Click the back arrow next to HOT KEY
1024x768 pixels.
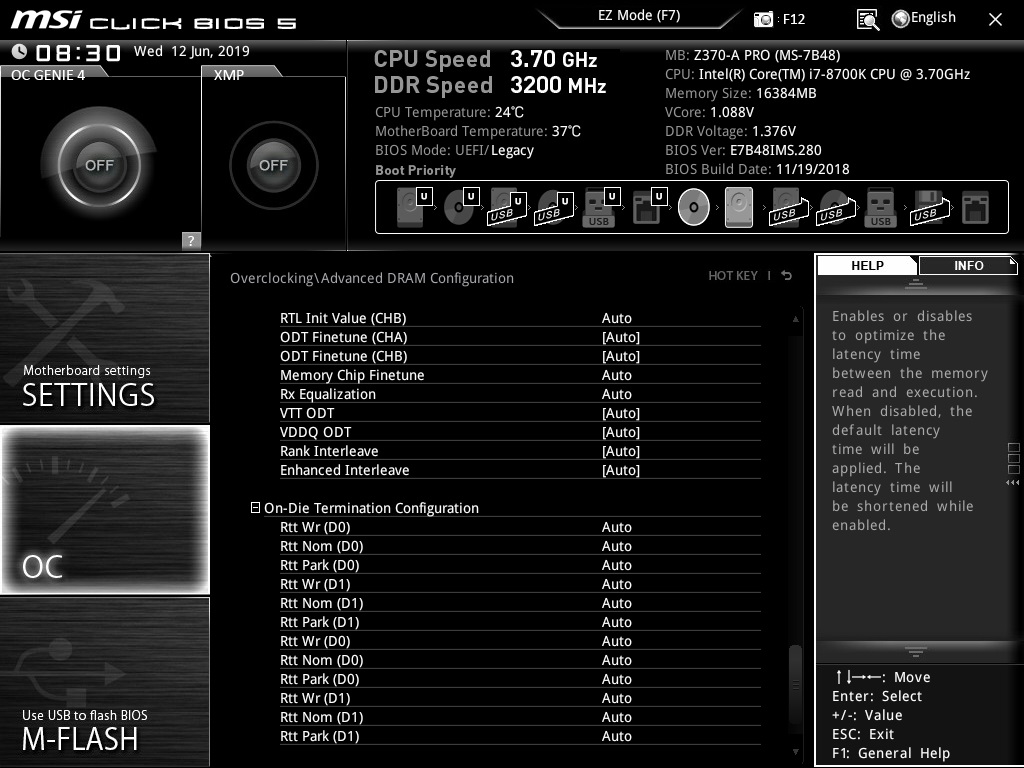coord(786,276)
